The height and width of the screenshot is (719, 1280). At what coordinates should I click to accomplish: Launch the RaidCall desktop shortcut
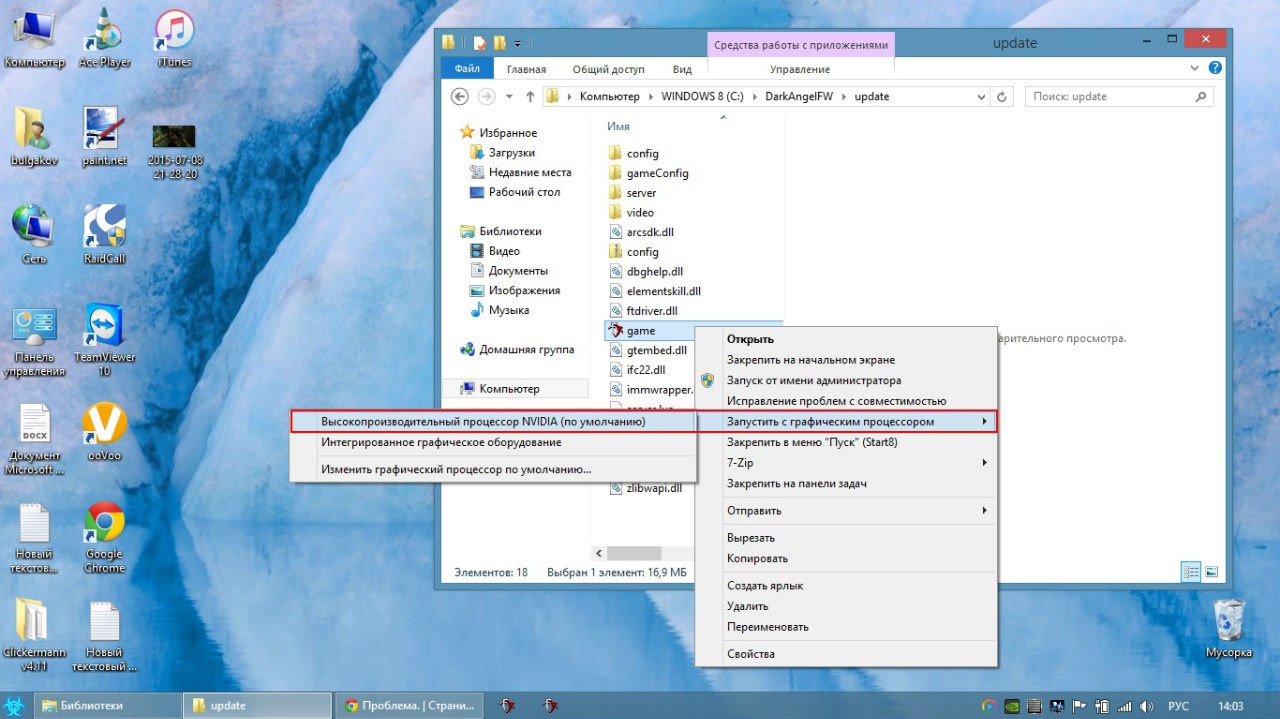(104, 234)
